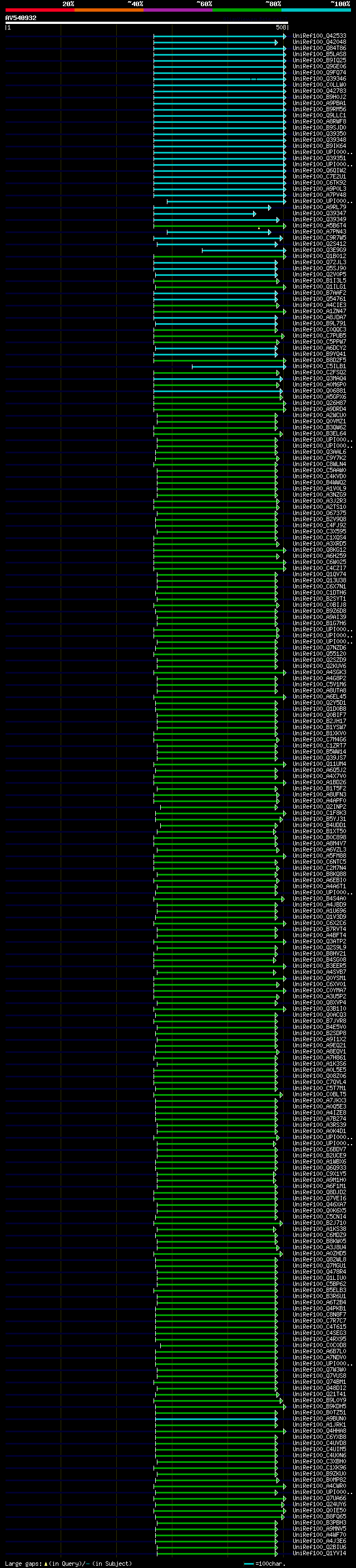
Task: Select hit label UniRef100_Q3MAQ4
Action: tap(319, 379)
